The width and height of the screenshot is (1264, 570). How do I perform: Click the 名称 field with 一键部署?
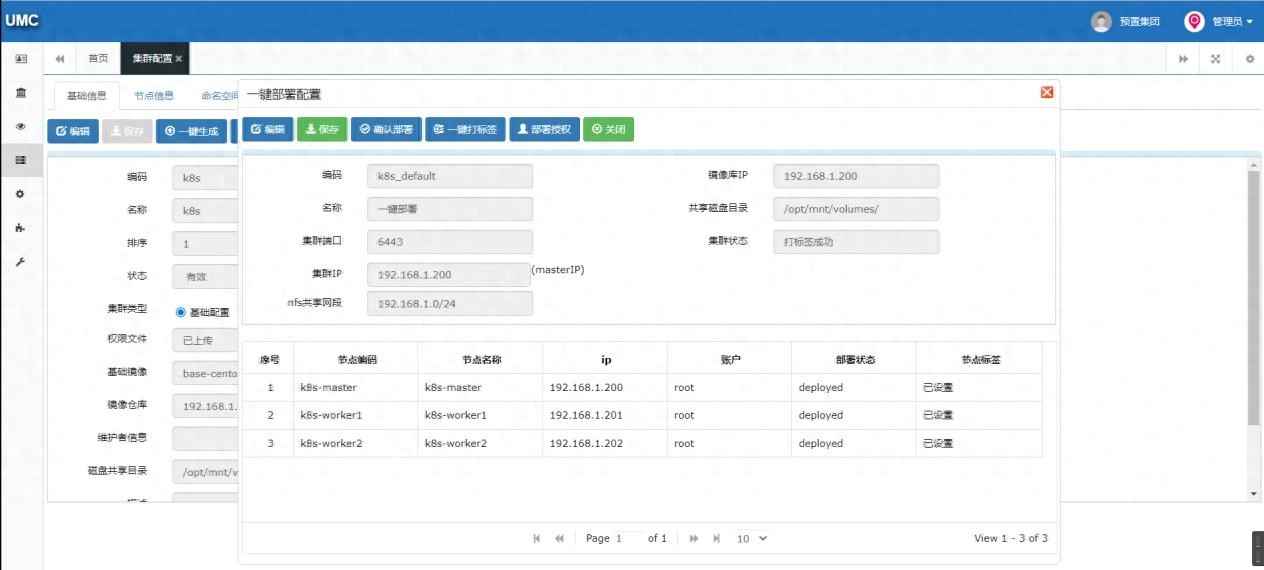450,209
